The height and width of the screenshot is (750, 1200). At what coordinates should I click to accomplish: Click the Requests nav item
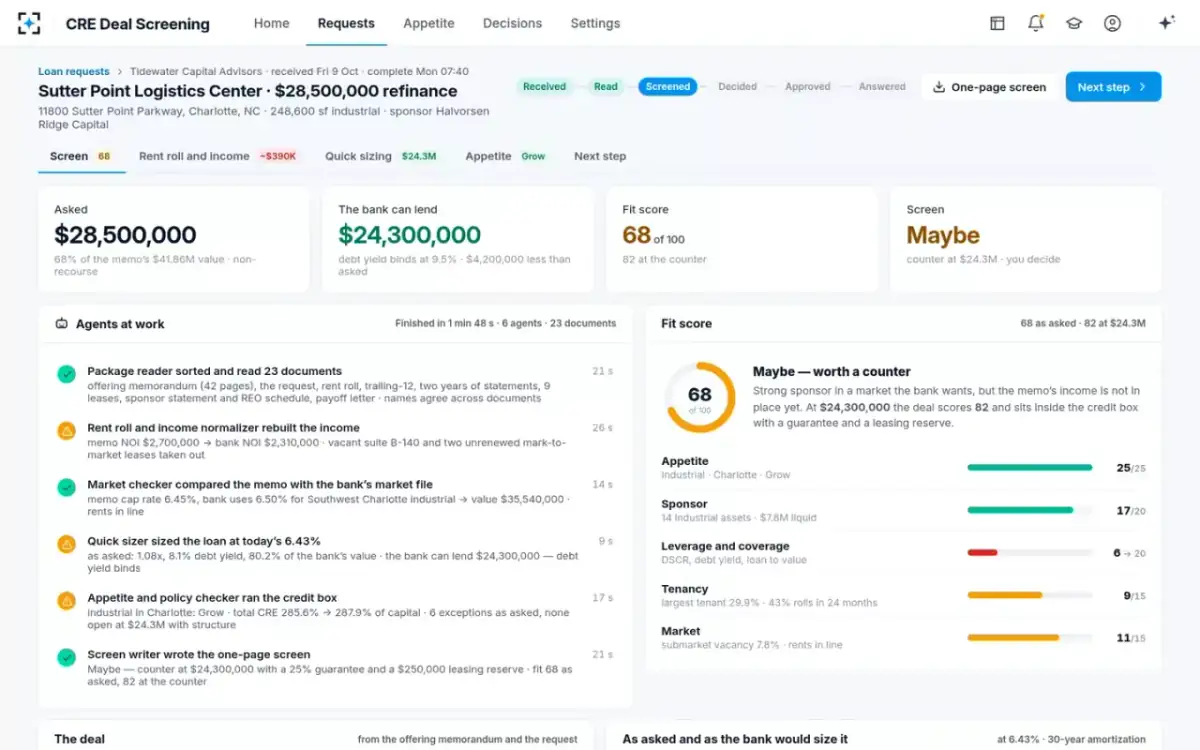[x=346, y=23]
